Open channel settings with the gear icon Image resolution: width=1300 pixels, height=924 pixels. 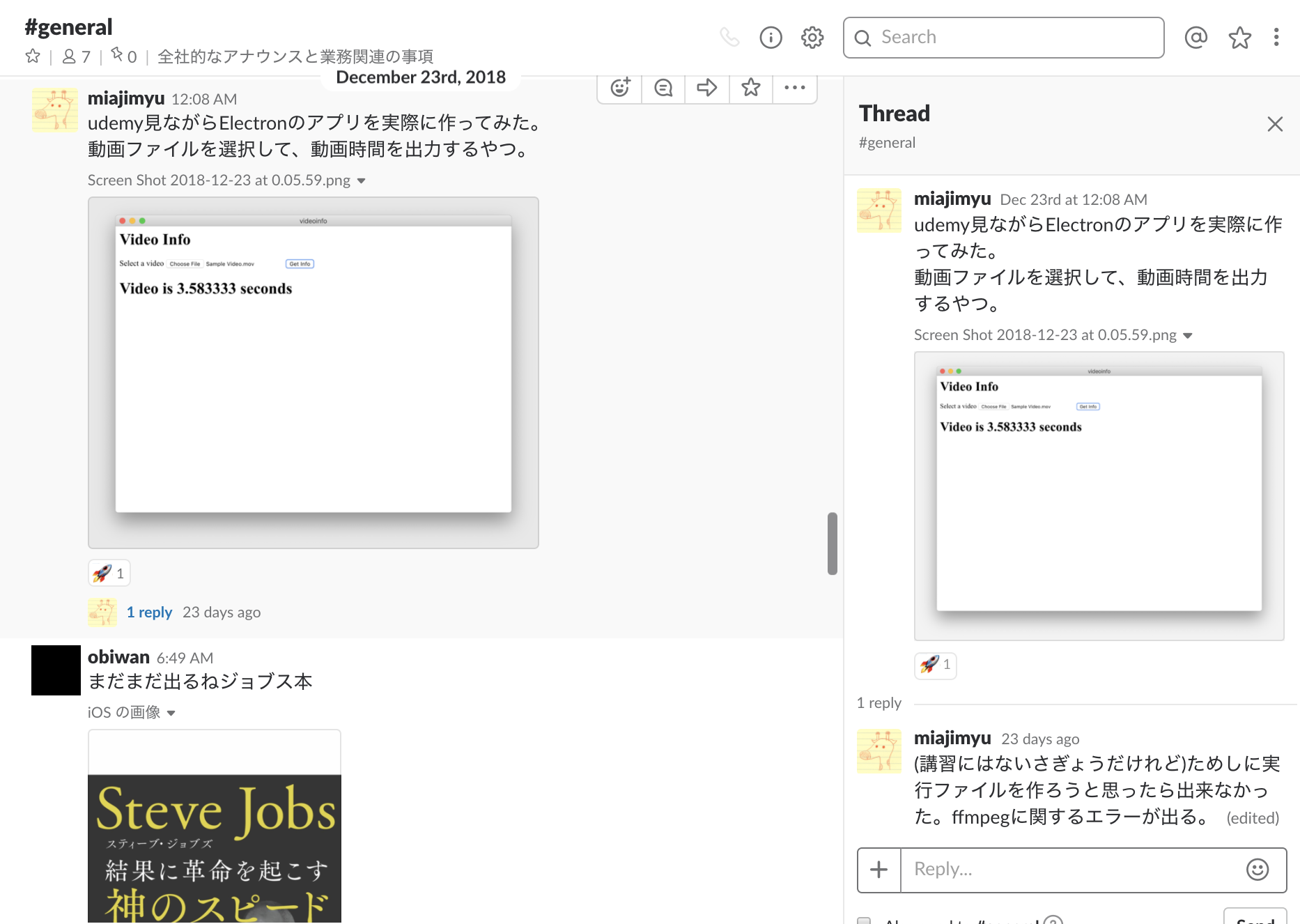pos(811,38)
